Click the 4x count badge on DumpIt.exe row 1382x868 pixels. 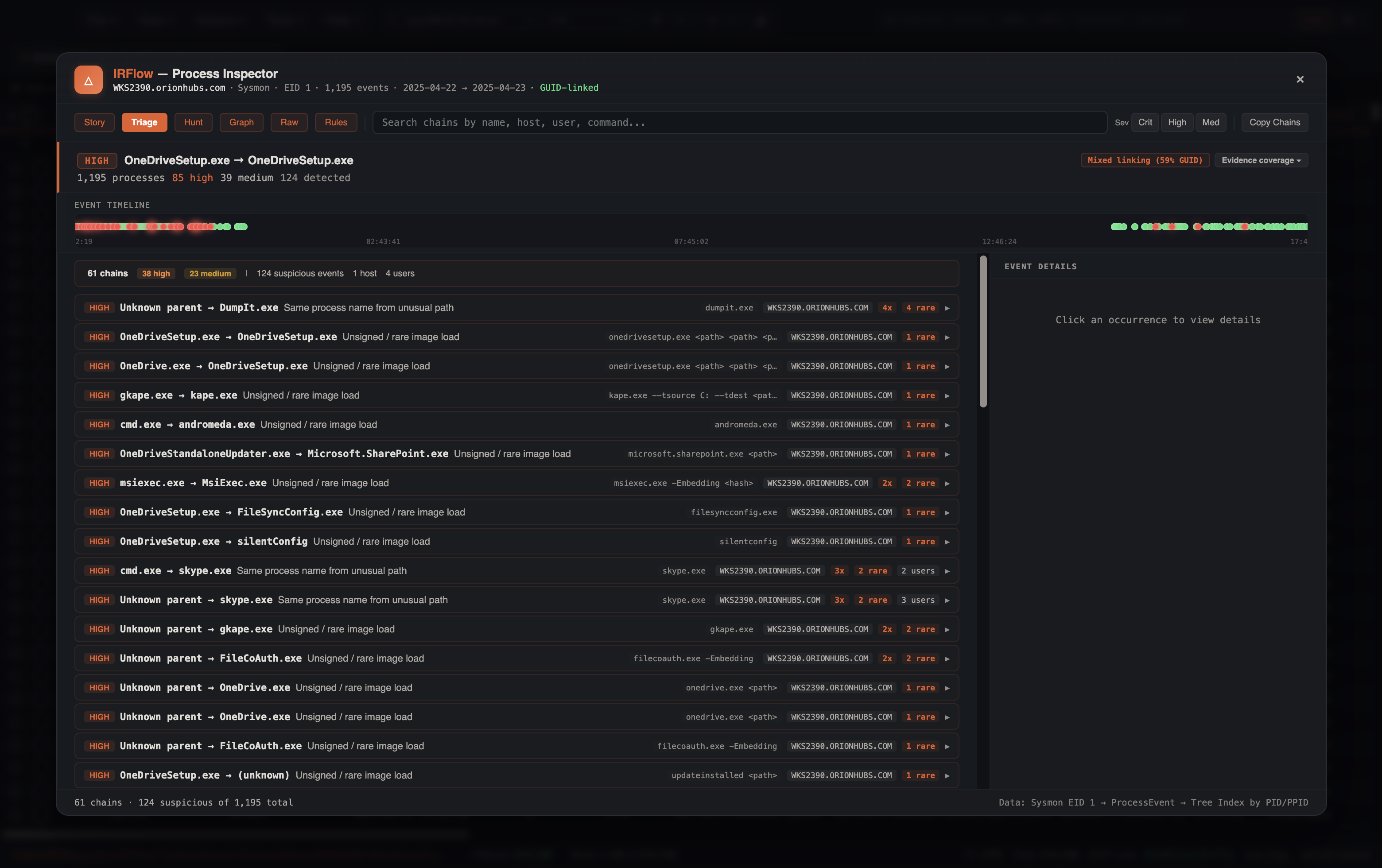[887, 308]
